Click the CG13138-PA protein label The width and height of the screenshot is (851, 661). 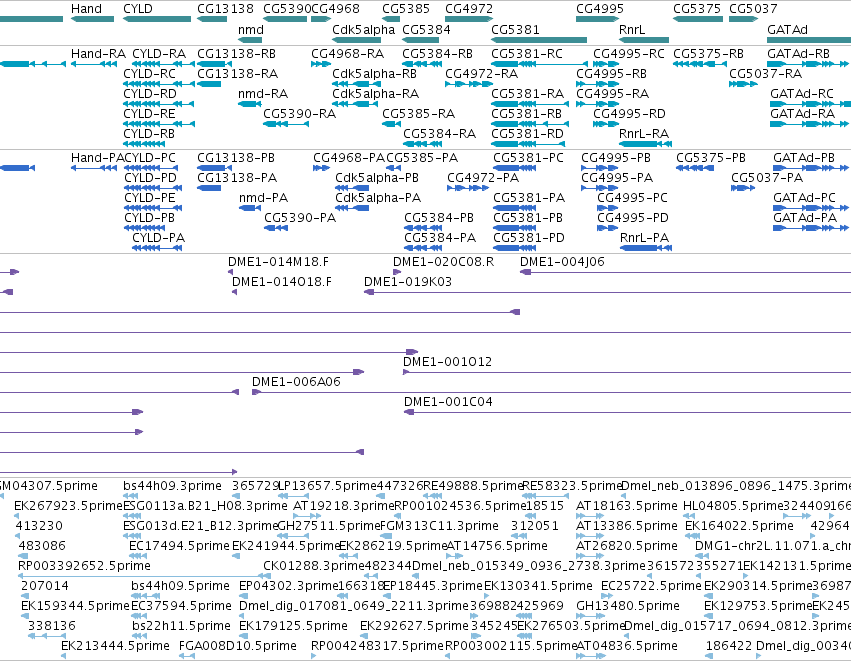pos(237,178)
